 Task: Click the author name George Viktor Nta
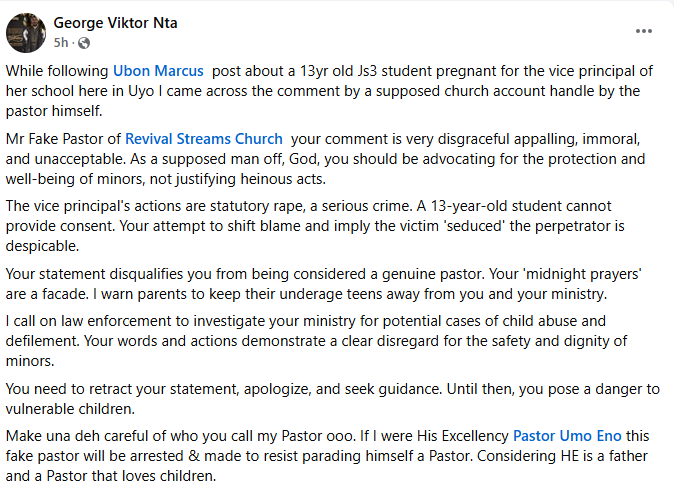point(115,23)
